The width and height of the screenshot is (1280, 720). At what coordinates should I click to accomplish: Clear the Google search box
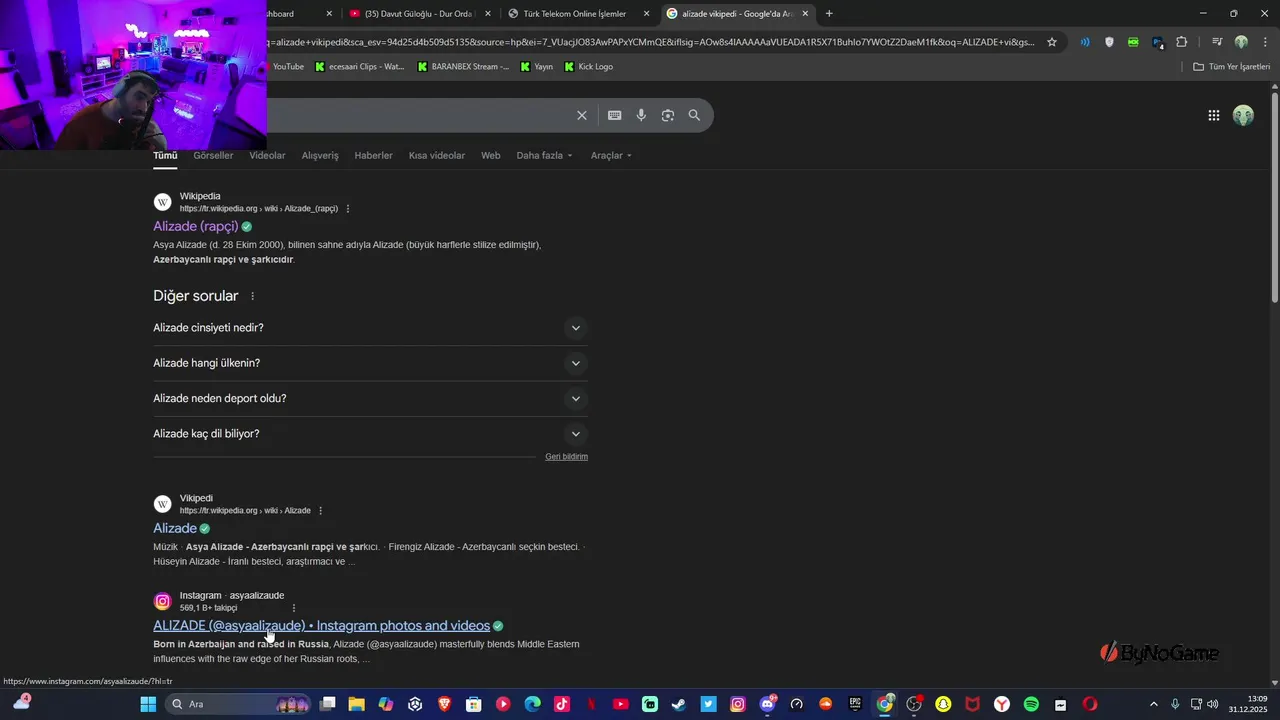coord(582,115)
